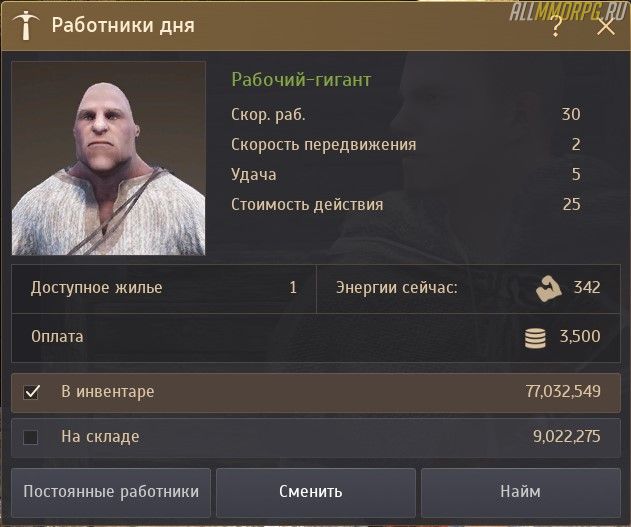Open the question mark help icon
The image size is (631, 527).
tap(556, 27)
